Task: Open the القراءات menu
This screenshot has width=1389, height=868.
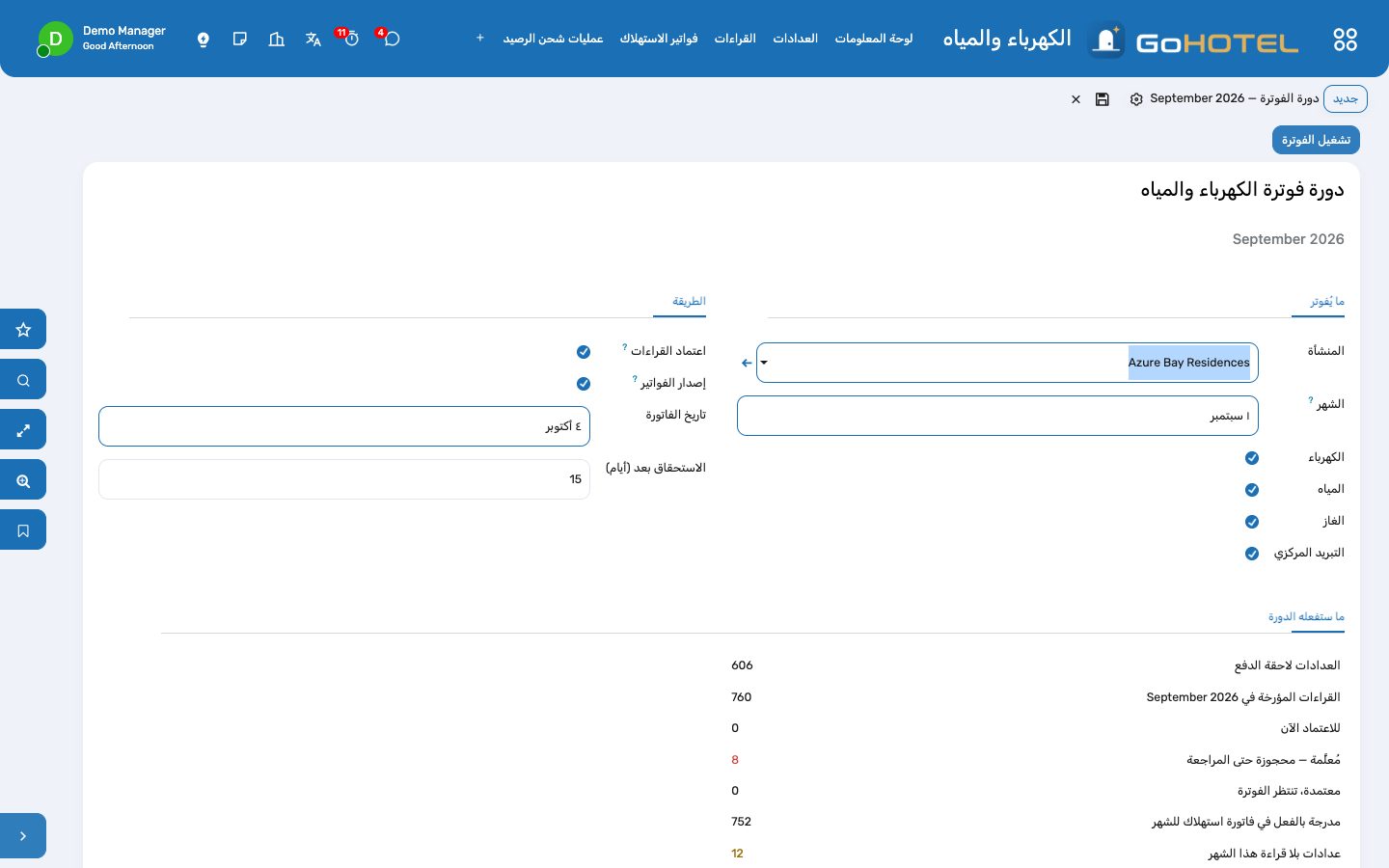Action: point(735,39)
